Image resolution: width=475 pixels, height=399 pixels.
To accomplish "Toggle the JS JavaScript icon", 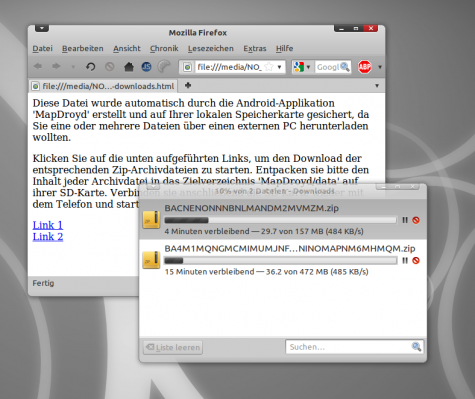I will [x=147, y=67].
